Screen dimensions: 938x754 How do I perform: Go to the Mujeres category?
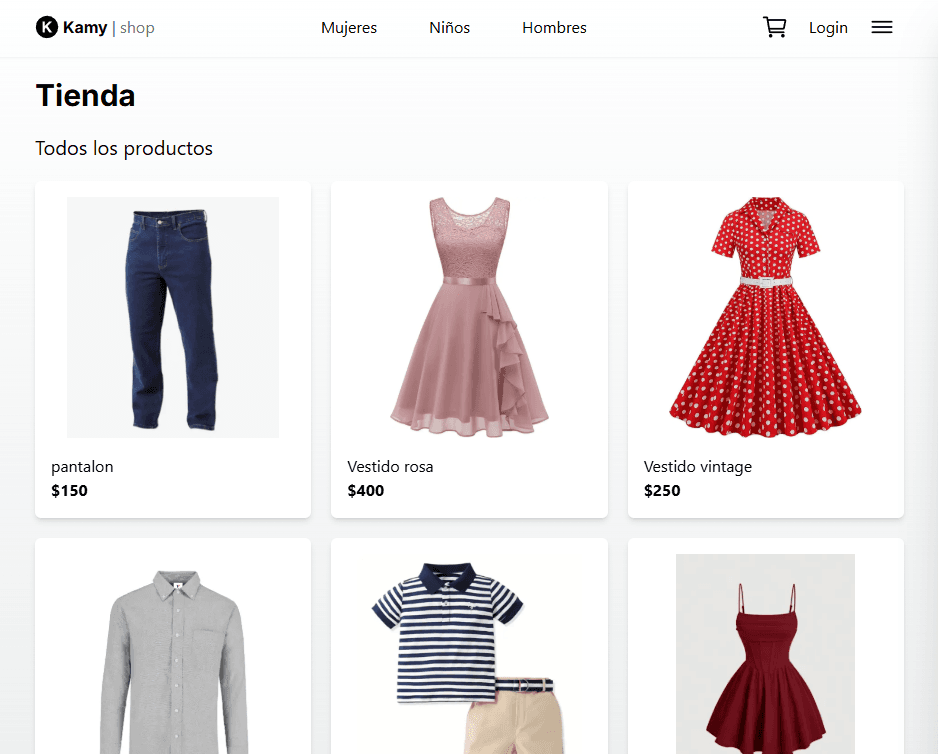(x=349, y=28)
